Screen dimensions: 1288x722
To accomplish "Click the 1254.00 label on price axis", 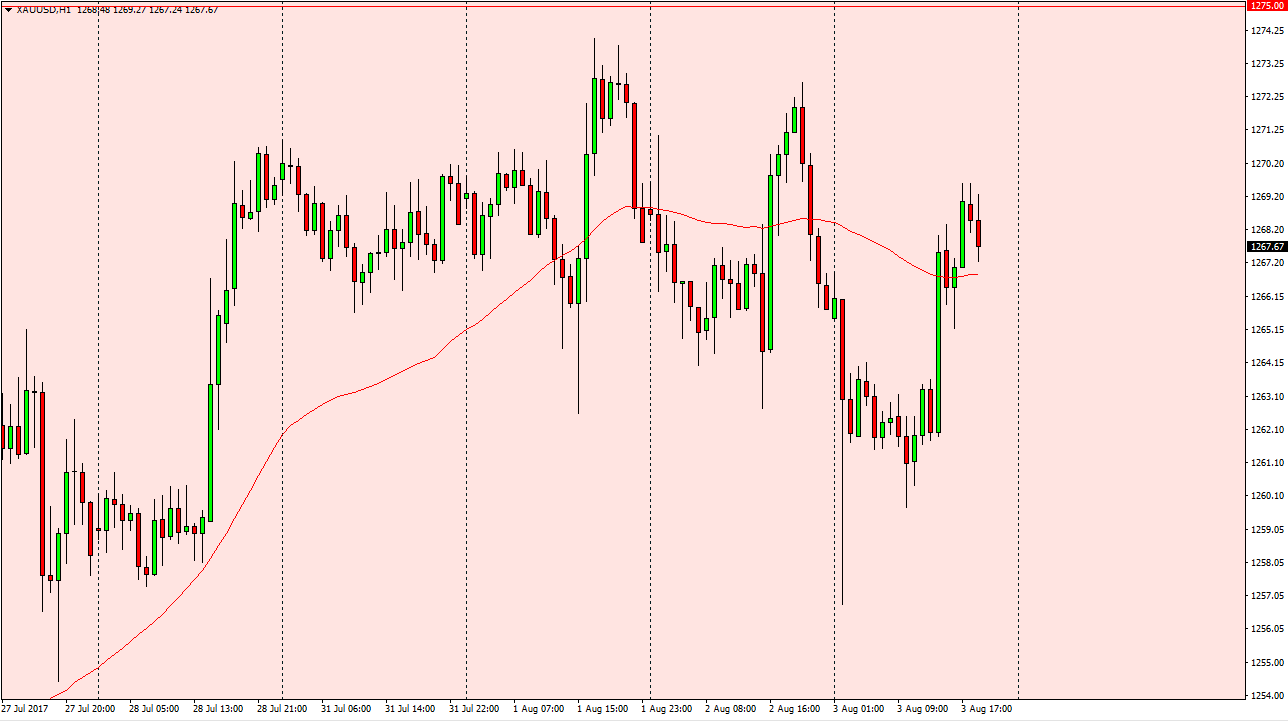I will click(1266, 696).
